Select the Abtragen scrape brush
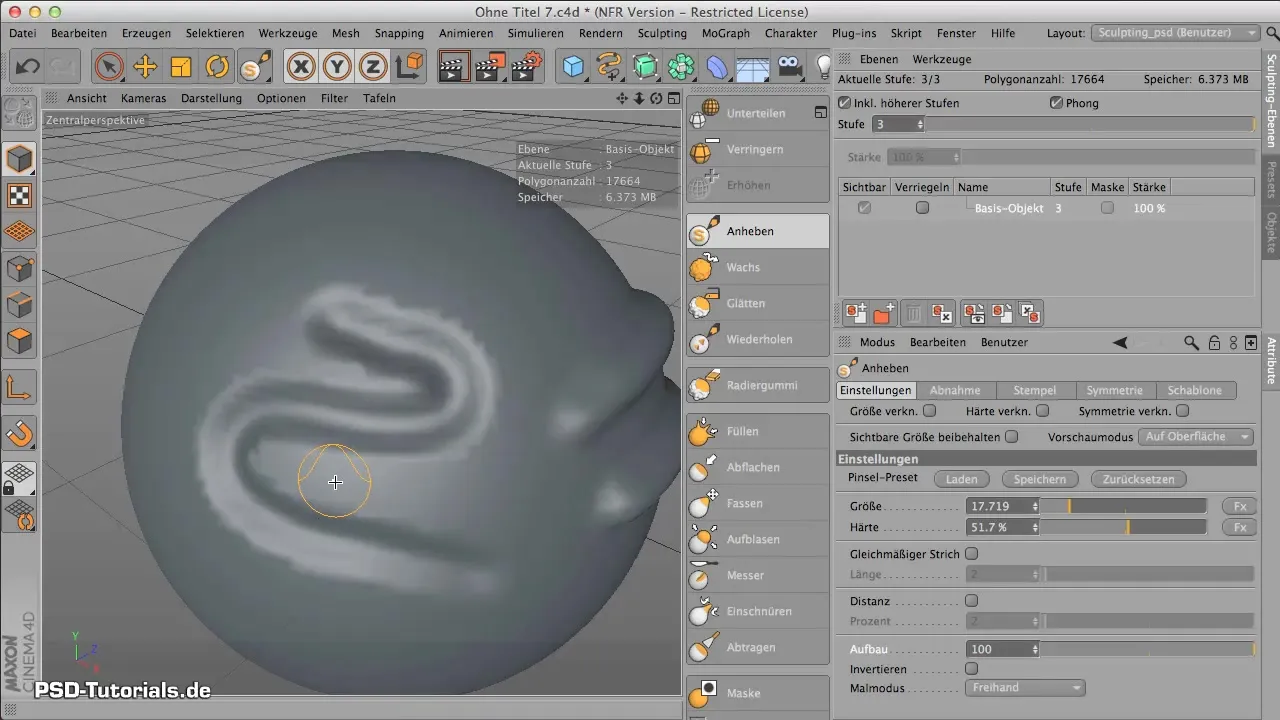The image size is (1280, 720). click(x=757, y=647)
